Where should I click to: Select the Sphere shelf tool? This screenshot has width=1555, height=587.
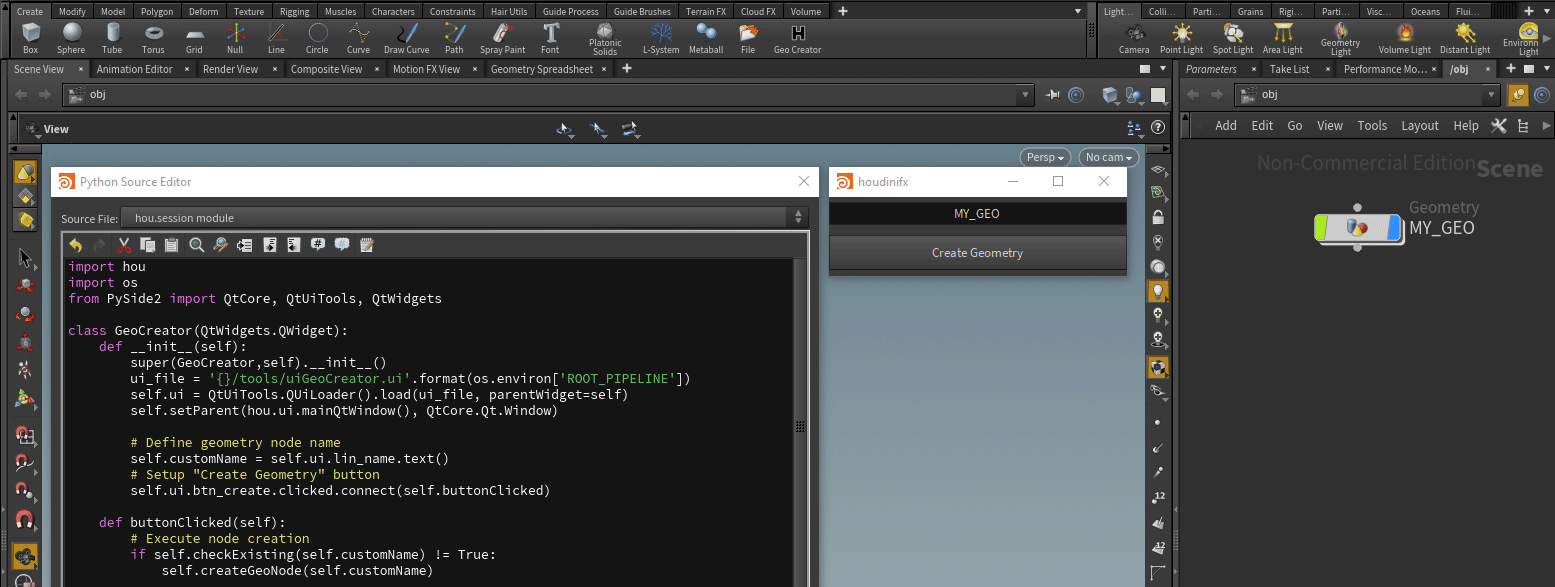[x=71, y=38]
